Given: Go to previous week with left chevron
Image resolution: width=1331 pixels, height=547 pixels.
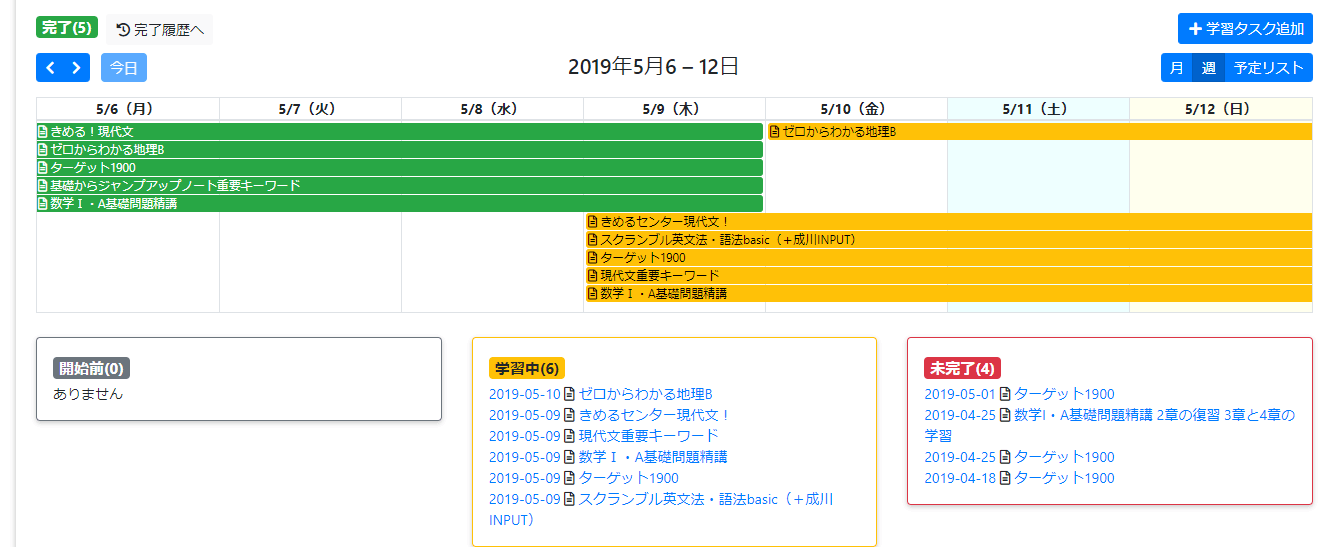Looking at the screenshot, I should coord(50,68).
